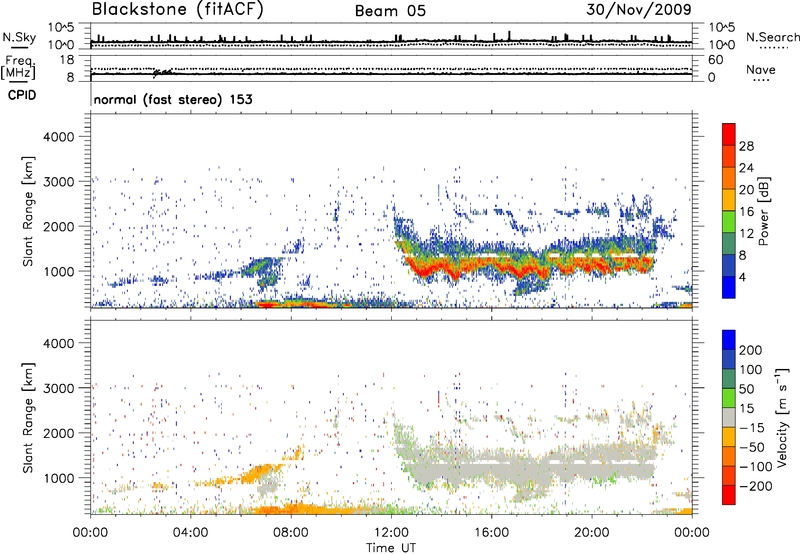The height and width of the screenshot is (554, 800).
Task: Click the velocity panel 'Slant Range [km]' label
Action: click(28, 417)
